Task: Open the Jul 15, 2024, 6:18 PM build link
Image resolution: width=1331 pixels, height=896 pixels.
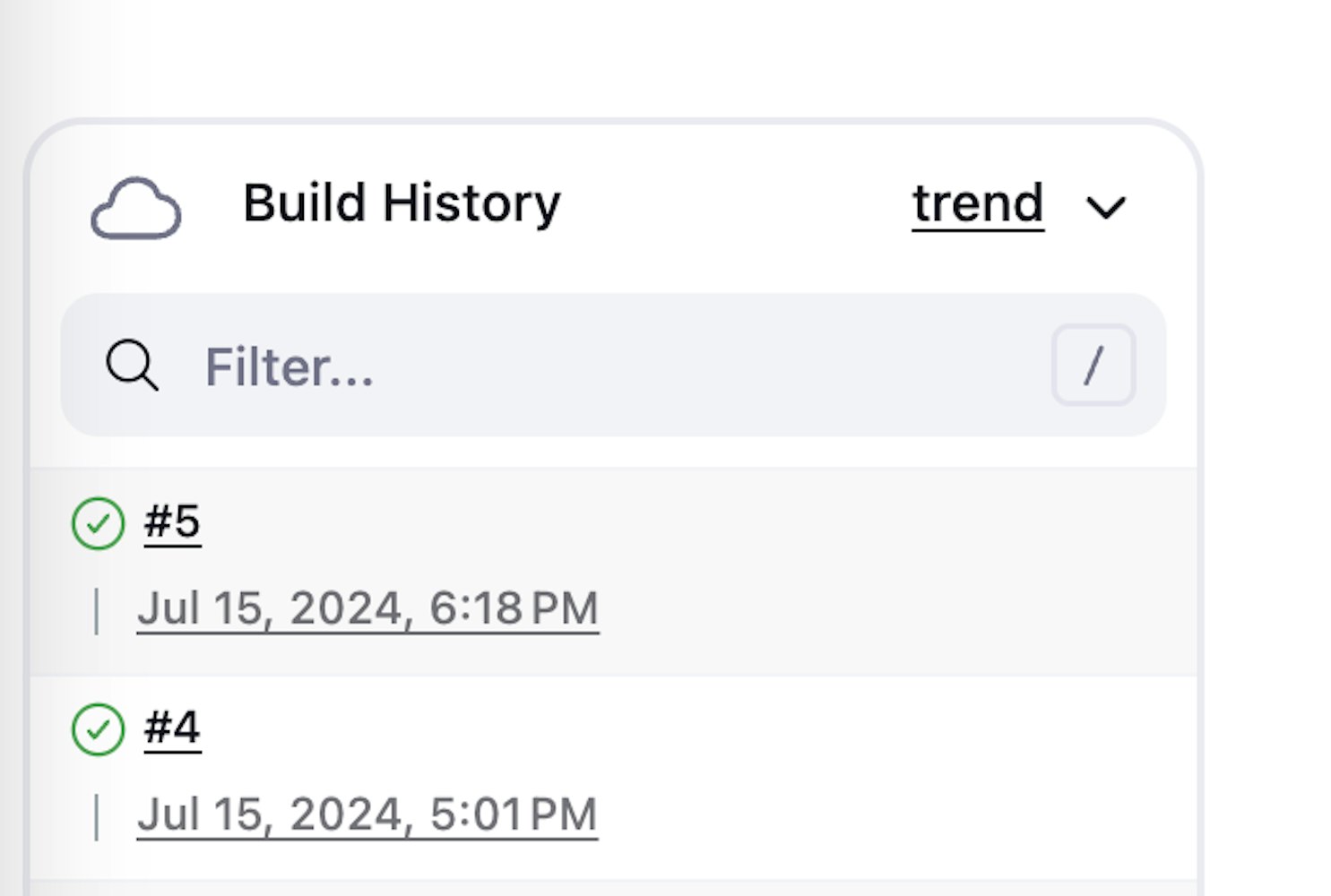Action: pyautogui.click(x=367, y=609)
